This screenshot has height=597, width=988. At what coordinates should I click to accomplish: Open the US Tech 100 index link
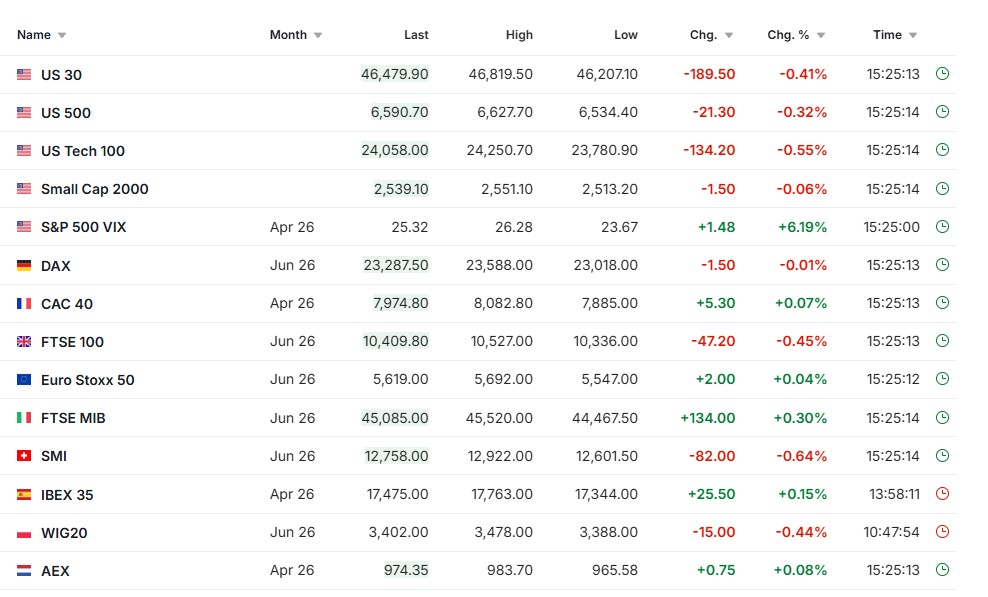(83, 151)
